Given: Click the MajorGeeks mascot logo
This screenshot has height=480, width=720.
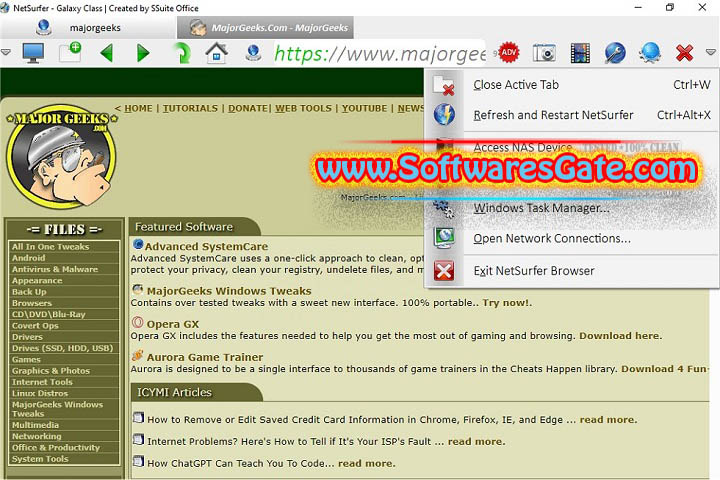Looking at the screenshot, I should pyautogui.click(x=62, y=156).
